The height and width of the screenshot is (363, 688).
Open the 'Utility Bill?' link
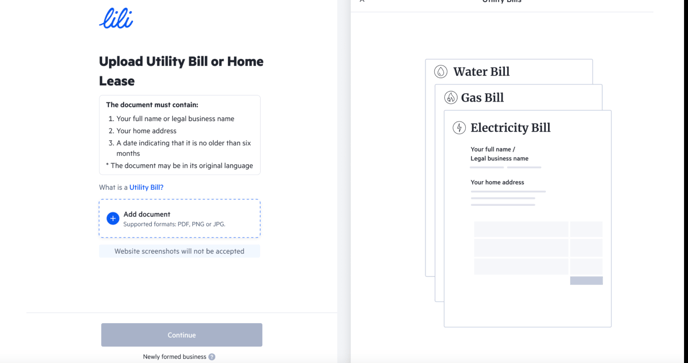coord(146,187)
